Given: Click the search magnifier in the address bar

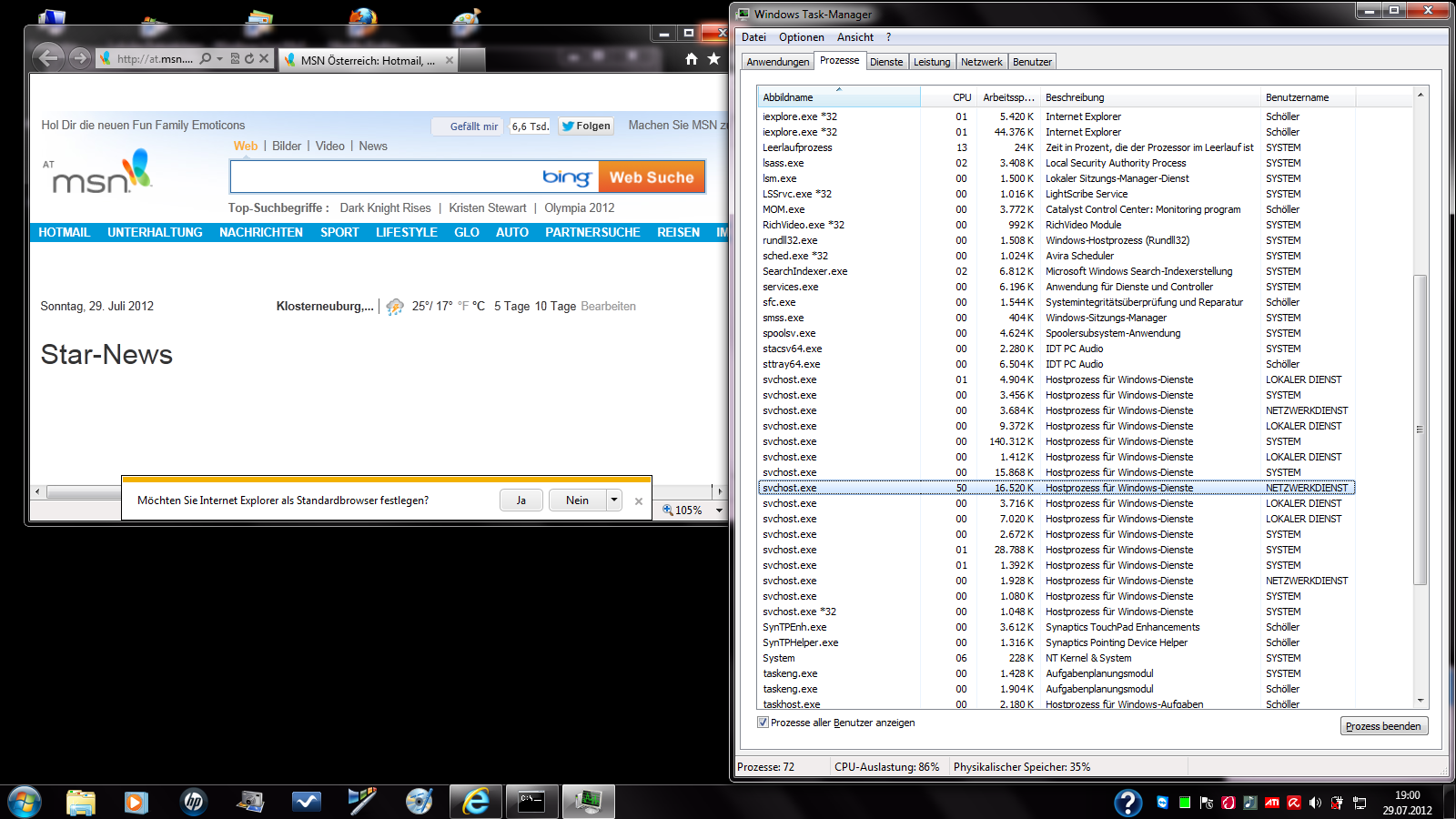Looking at the screenshot, I should (206, 58).
